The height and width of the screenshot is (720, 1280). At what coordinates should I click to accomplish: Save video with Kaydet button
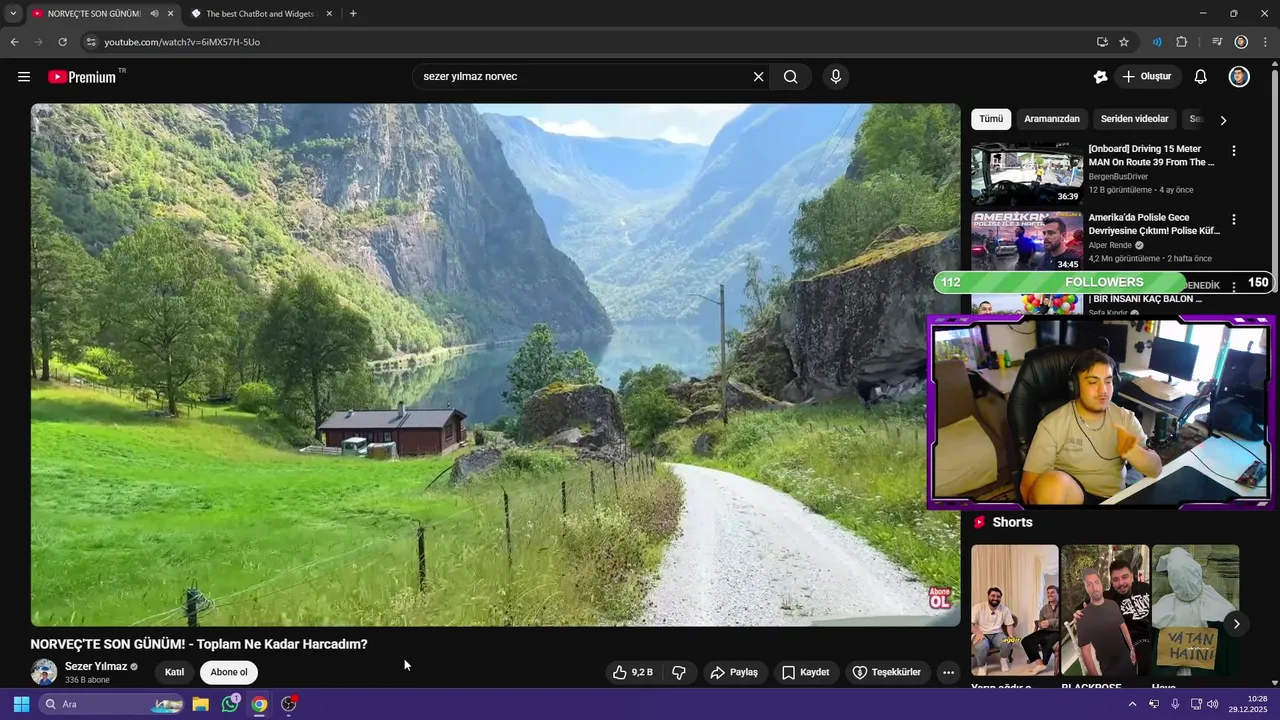coord(806,672)
